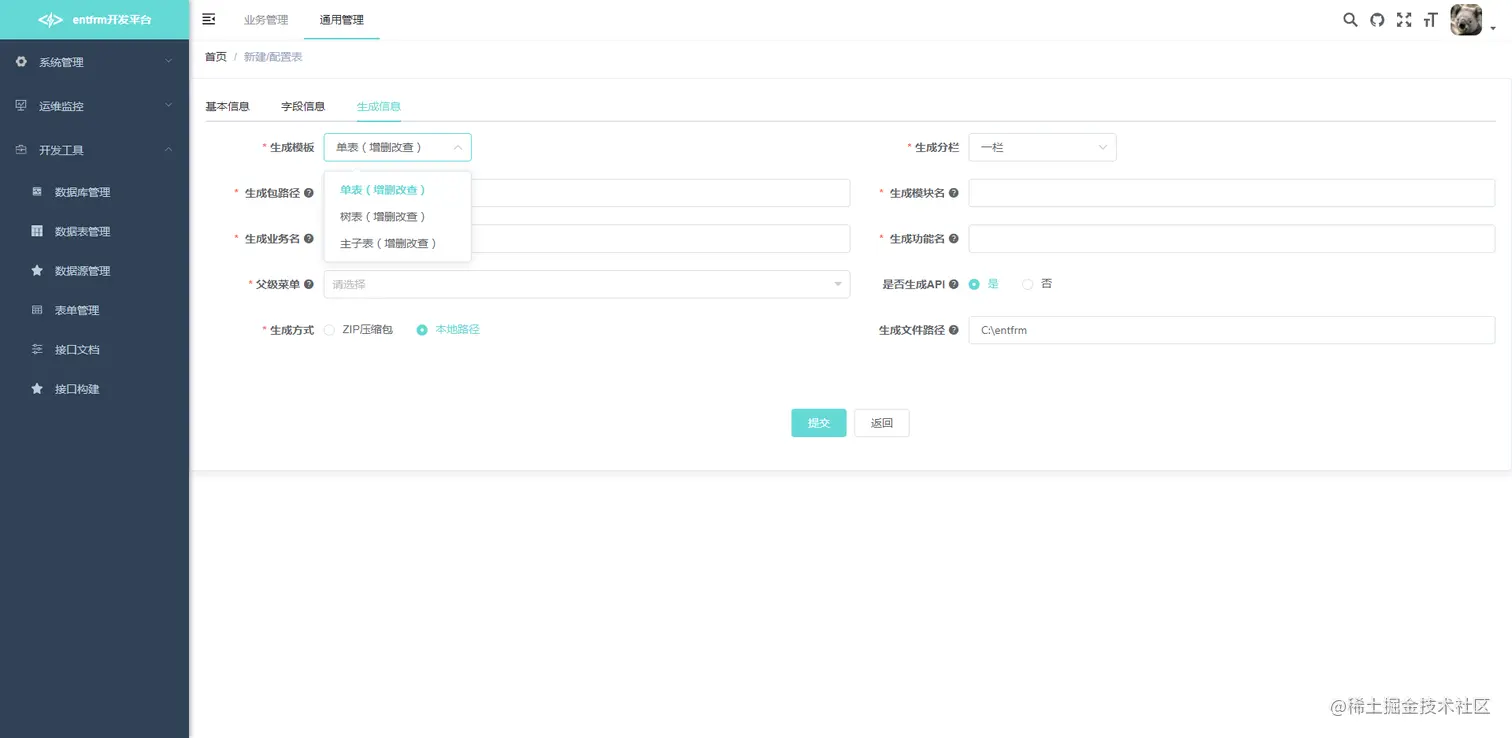Open the dropdown caret beside the avatar
The width and height of the screenshot is (1512, 738).
coord(1493,29)
